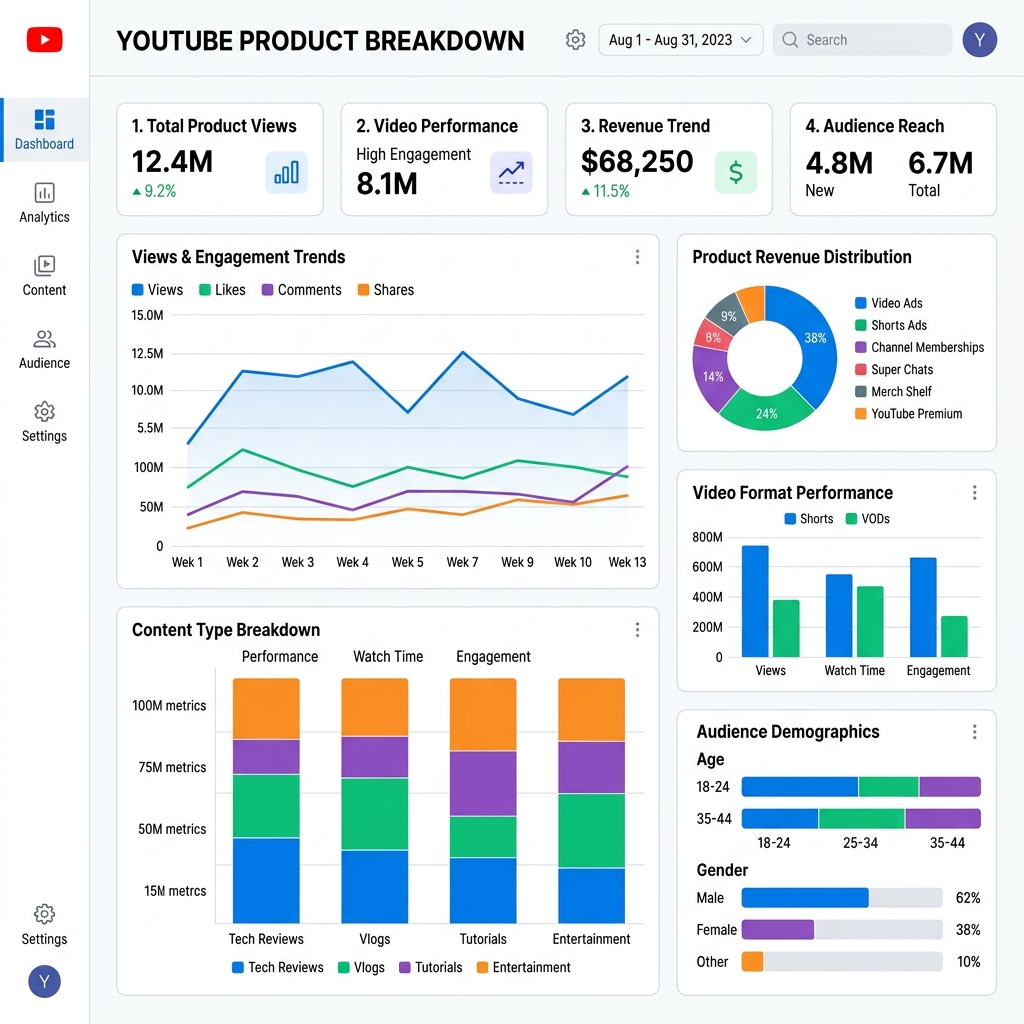The height and width of the screenshot is (1024, 1024).
Task: Select the Performance column header
Action: pyautogui.click(x=280, y=656)
